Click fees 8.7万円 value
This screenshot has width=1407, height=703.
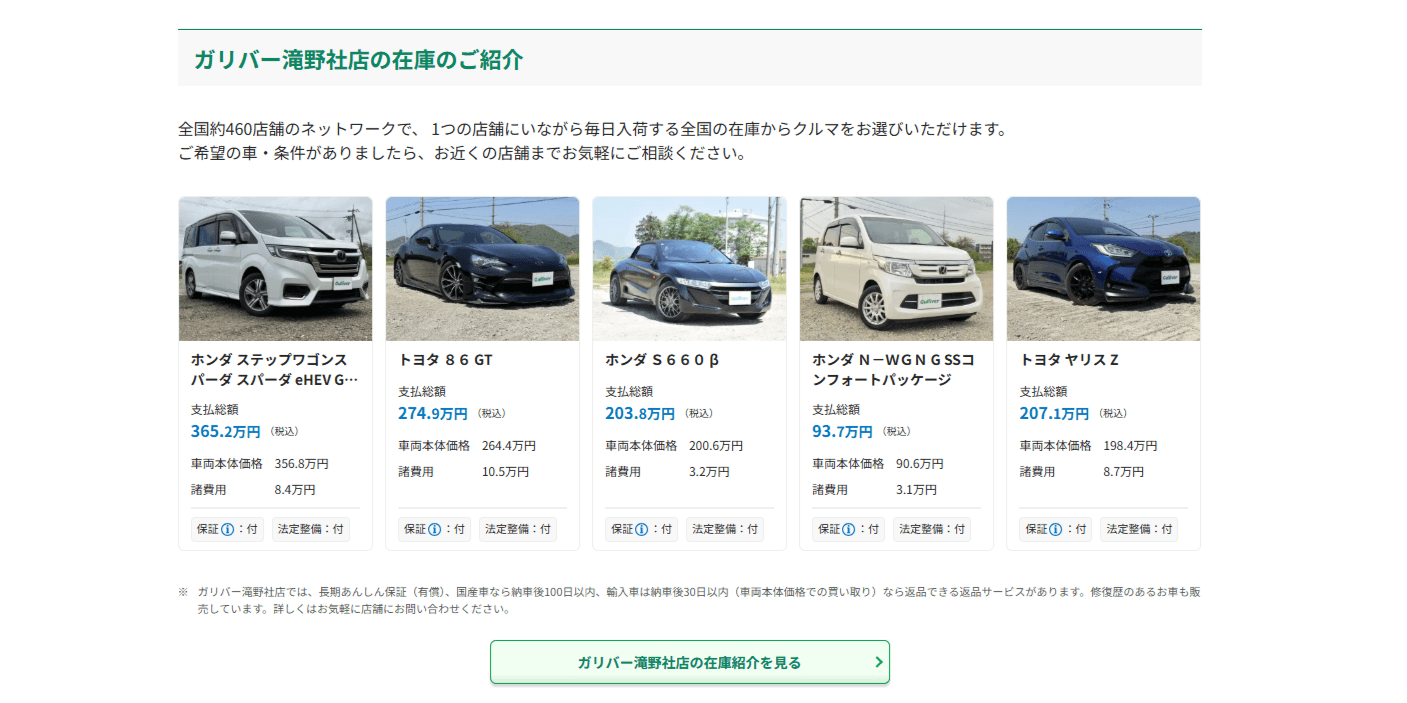(1123, 472)
